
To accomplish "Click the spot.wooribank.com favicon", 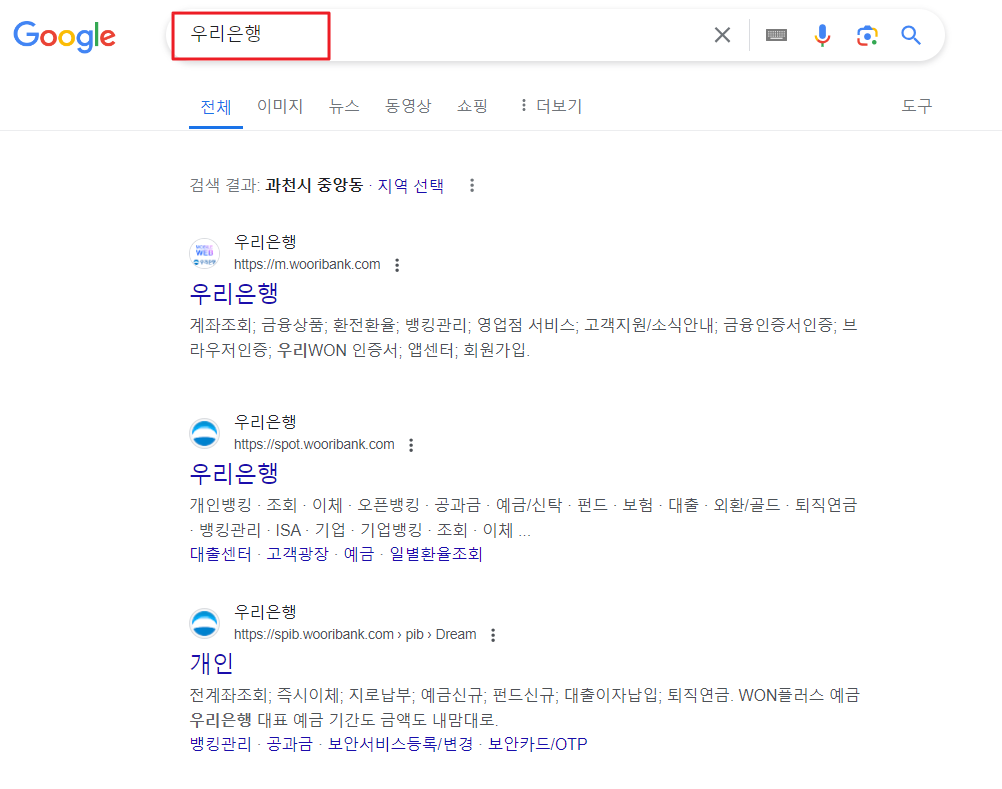I will (204, 433).
